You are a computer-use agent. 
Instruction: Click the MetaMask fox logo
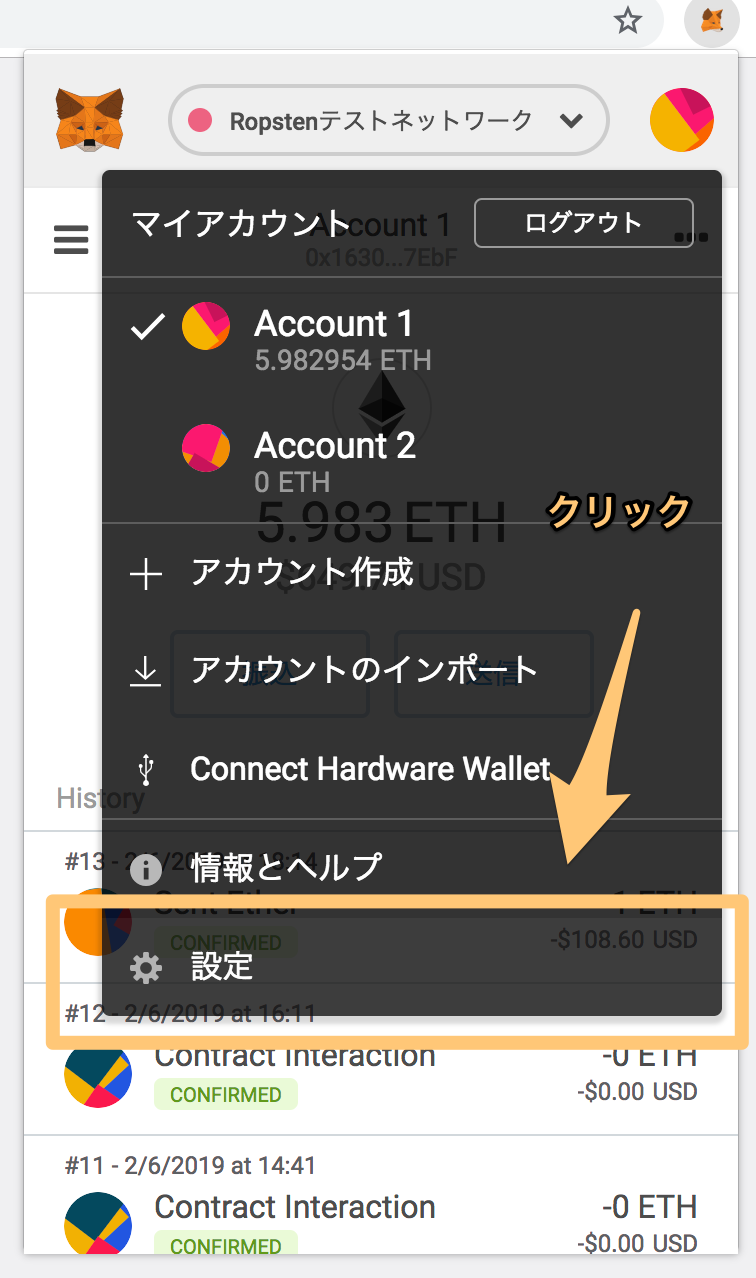90,119
